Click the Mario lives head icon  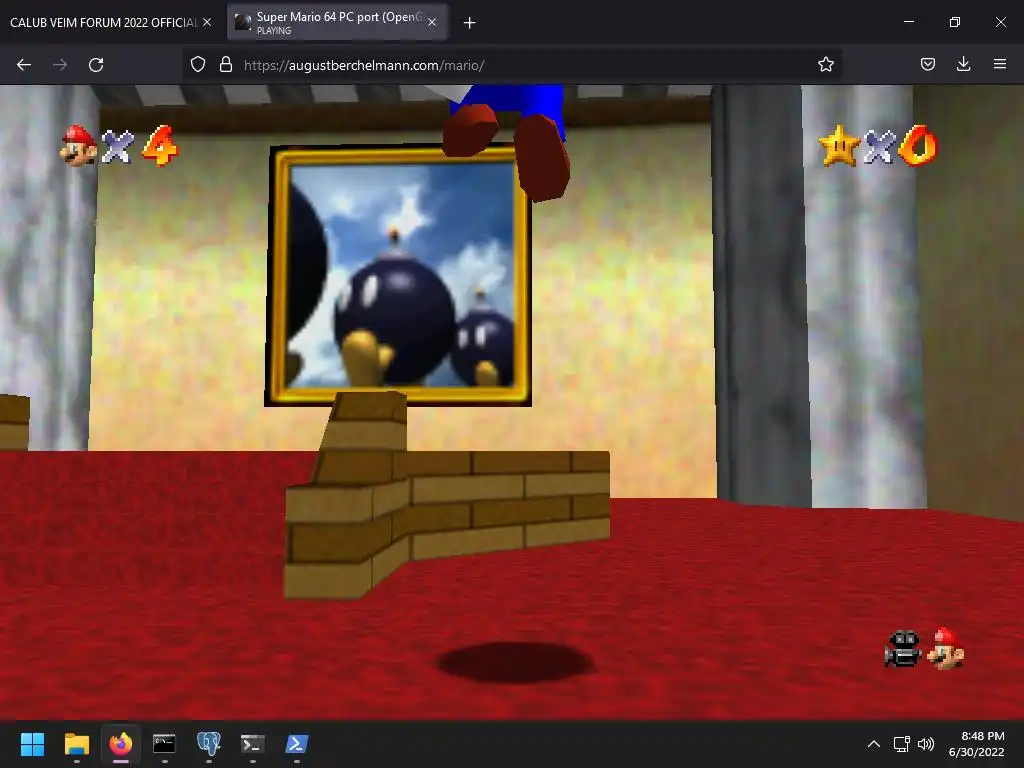(78, 146)
